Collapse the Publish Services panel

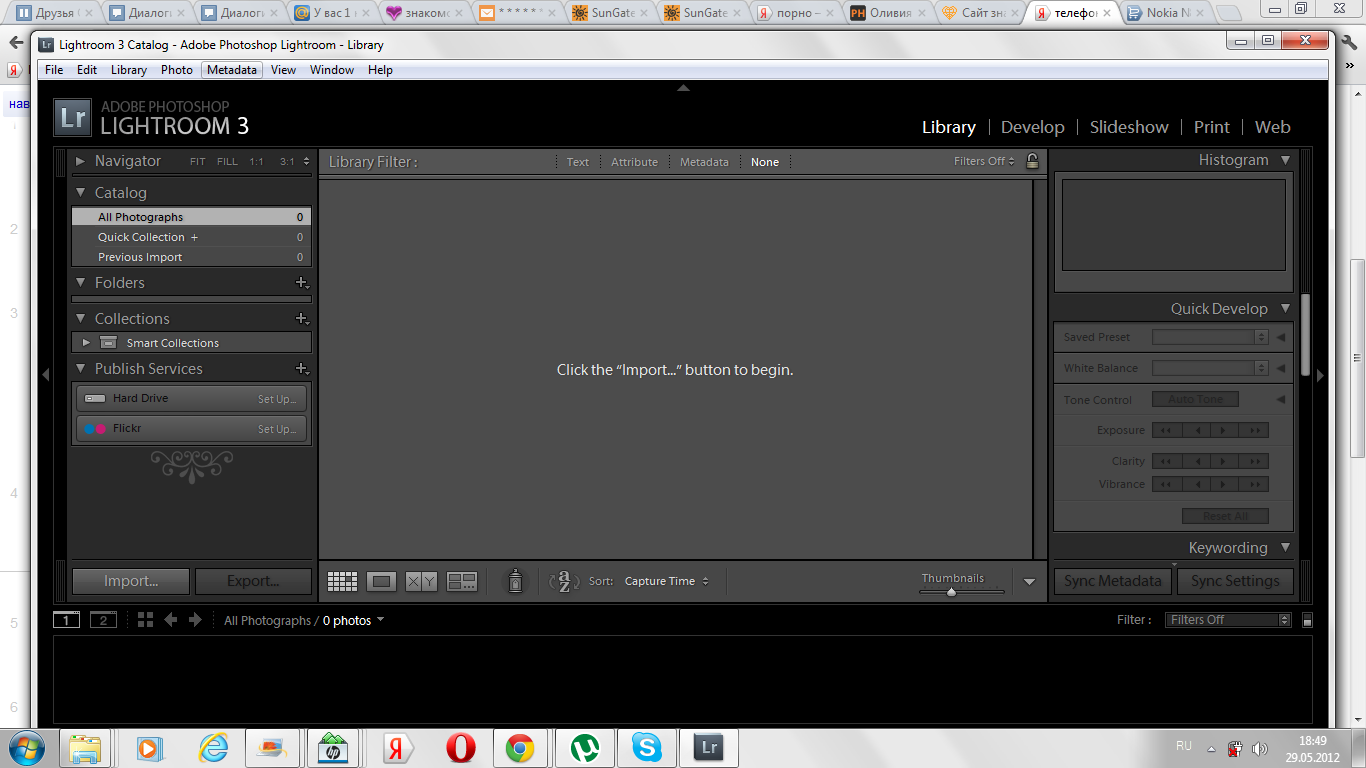point(81,369)
